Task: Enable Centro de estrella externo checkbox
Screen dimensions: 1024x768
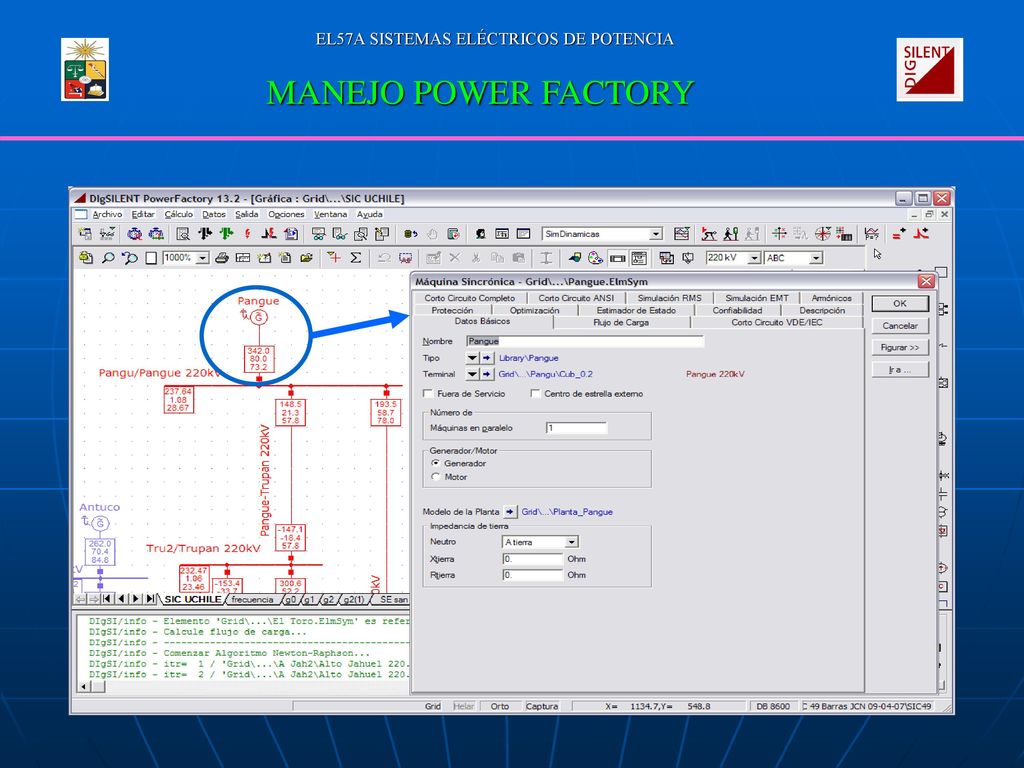Action: pos(536,394)
